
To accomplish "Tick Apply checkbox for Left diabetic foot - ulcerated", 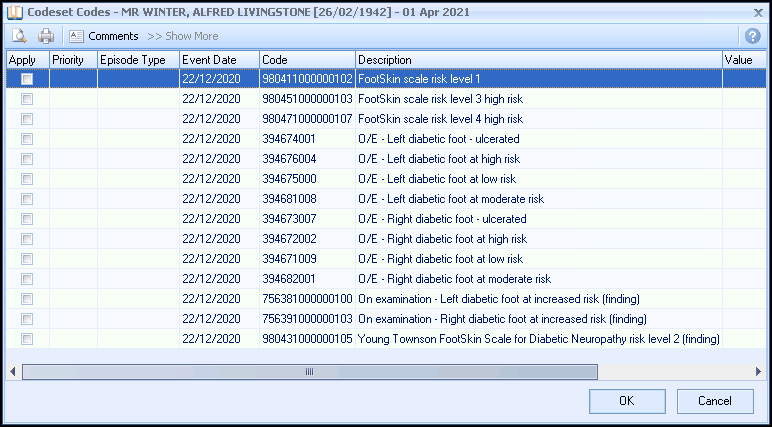I will [27, 139].
